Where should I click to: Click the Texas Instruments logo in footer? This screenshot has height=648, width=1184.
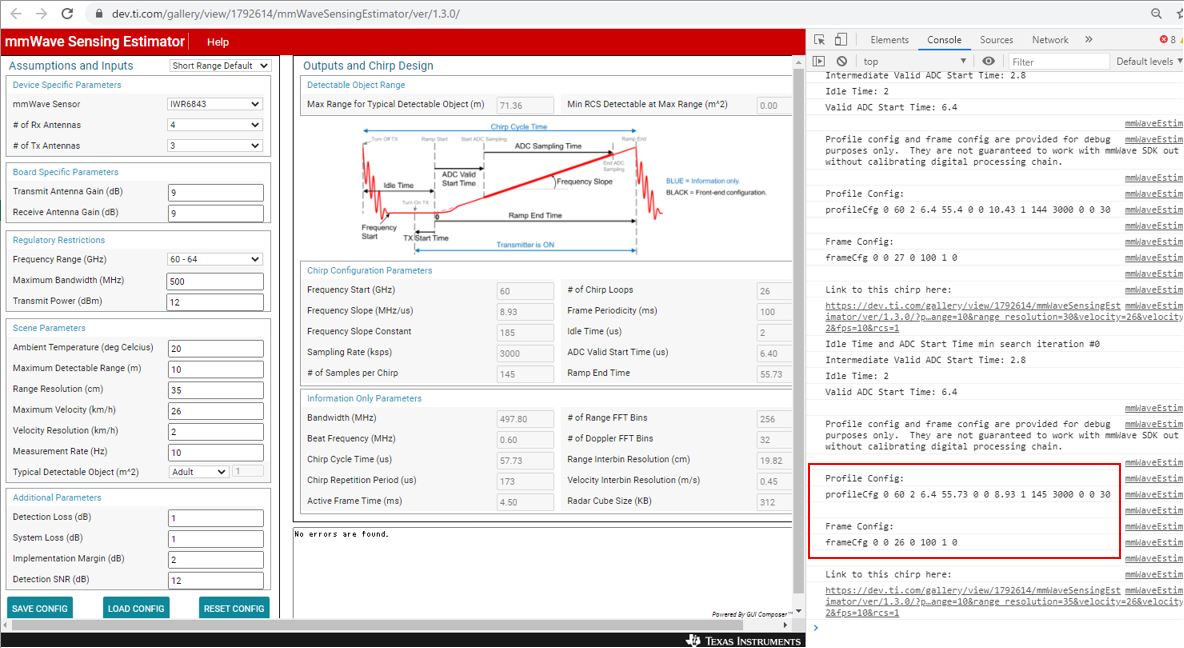tap(744, 640)
